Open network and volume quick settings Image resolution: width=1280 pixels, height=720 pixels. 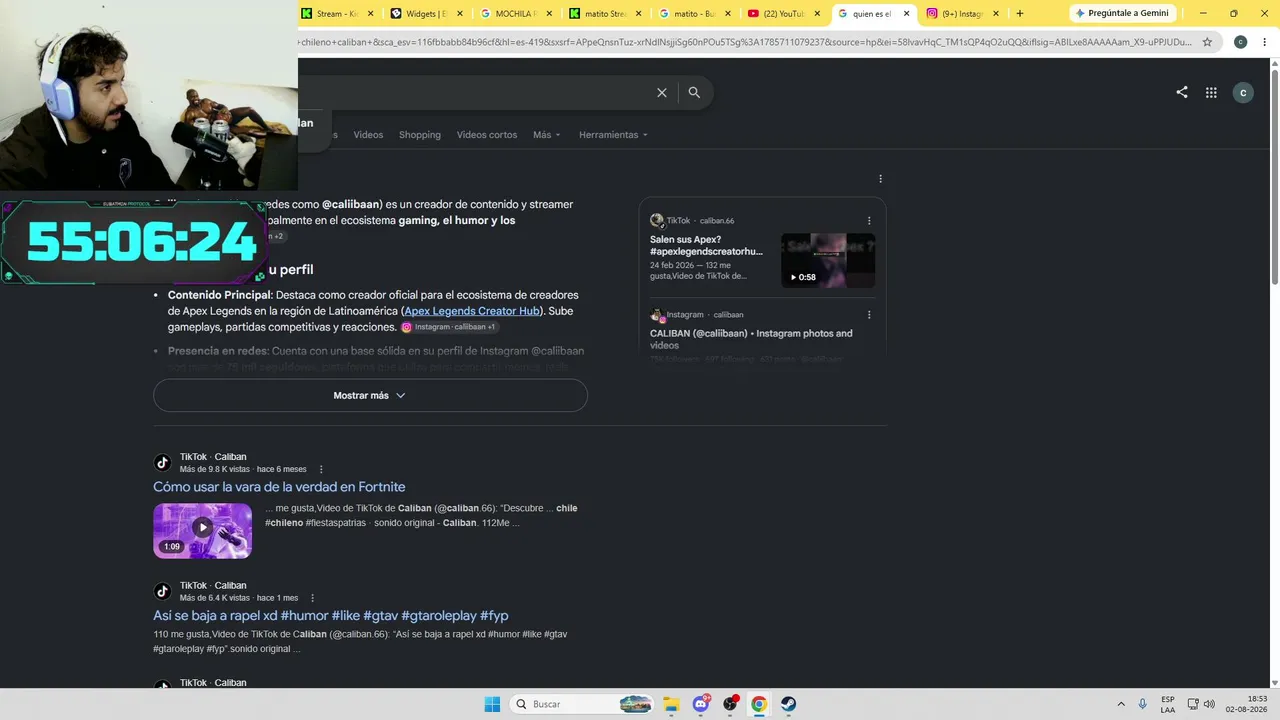point(1201,704)
